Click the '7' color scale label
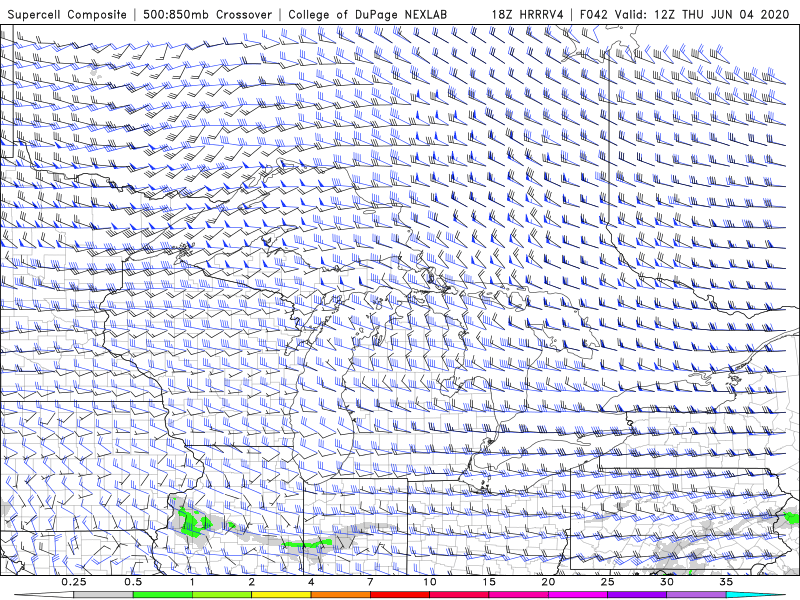This screenshot has width=800, height=600. 370,582
